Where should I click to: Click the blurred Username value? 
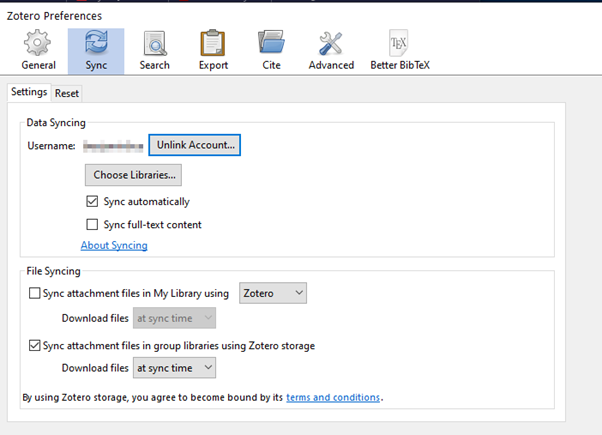[x=113, y=146]
